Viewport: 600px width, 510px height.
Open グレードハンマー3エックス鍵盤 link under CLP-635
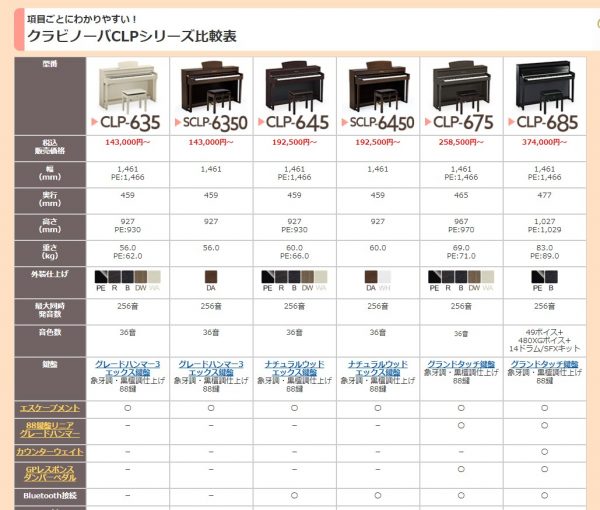127,368
